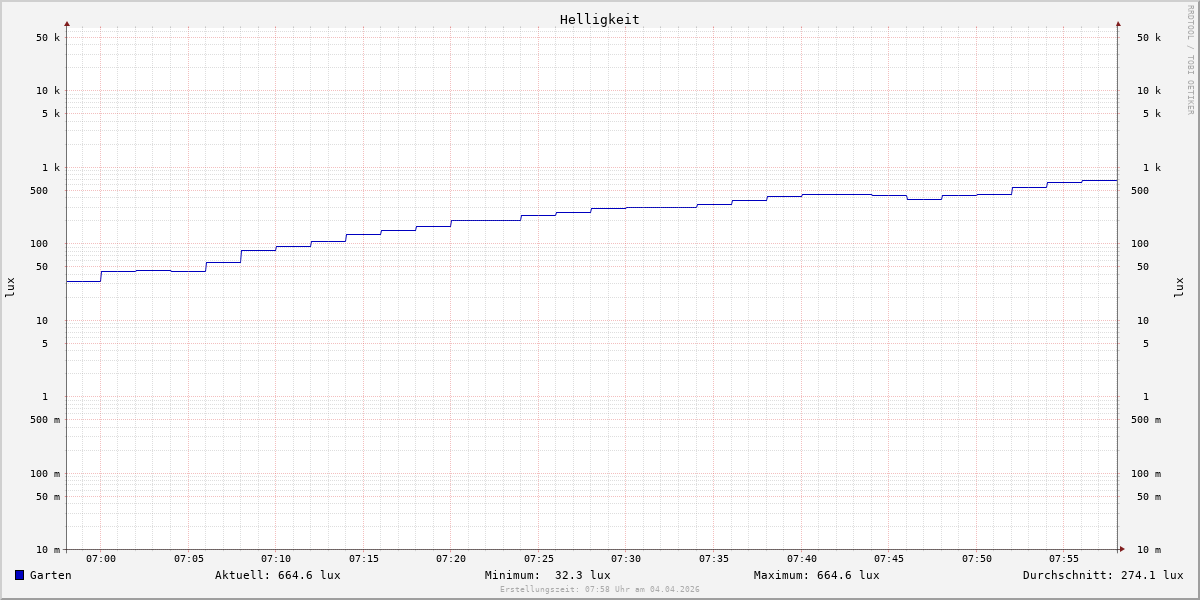Click the rotated lux label on right axis
Viewport: 1200px width, 600px height.
pyautogui.click(x=1179, y=287)
